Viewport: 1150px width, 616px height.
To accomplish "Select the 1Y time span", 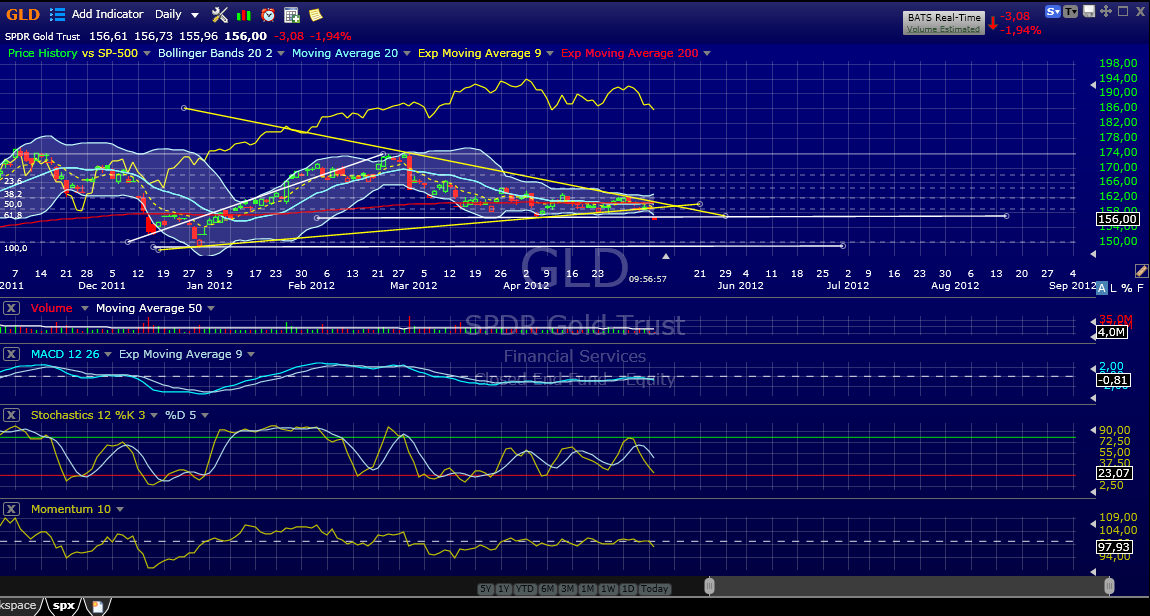I will coord(503,589).
